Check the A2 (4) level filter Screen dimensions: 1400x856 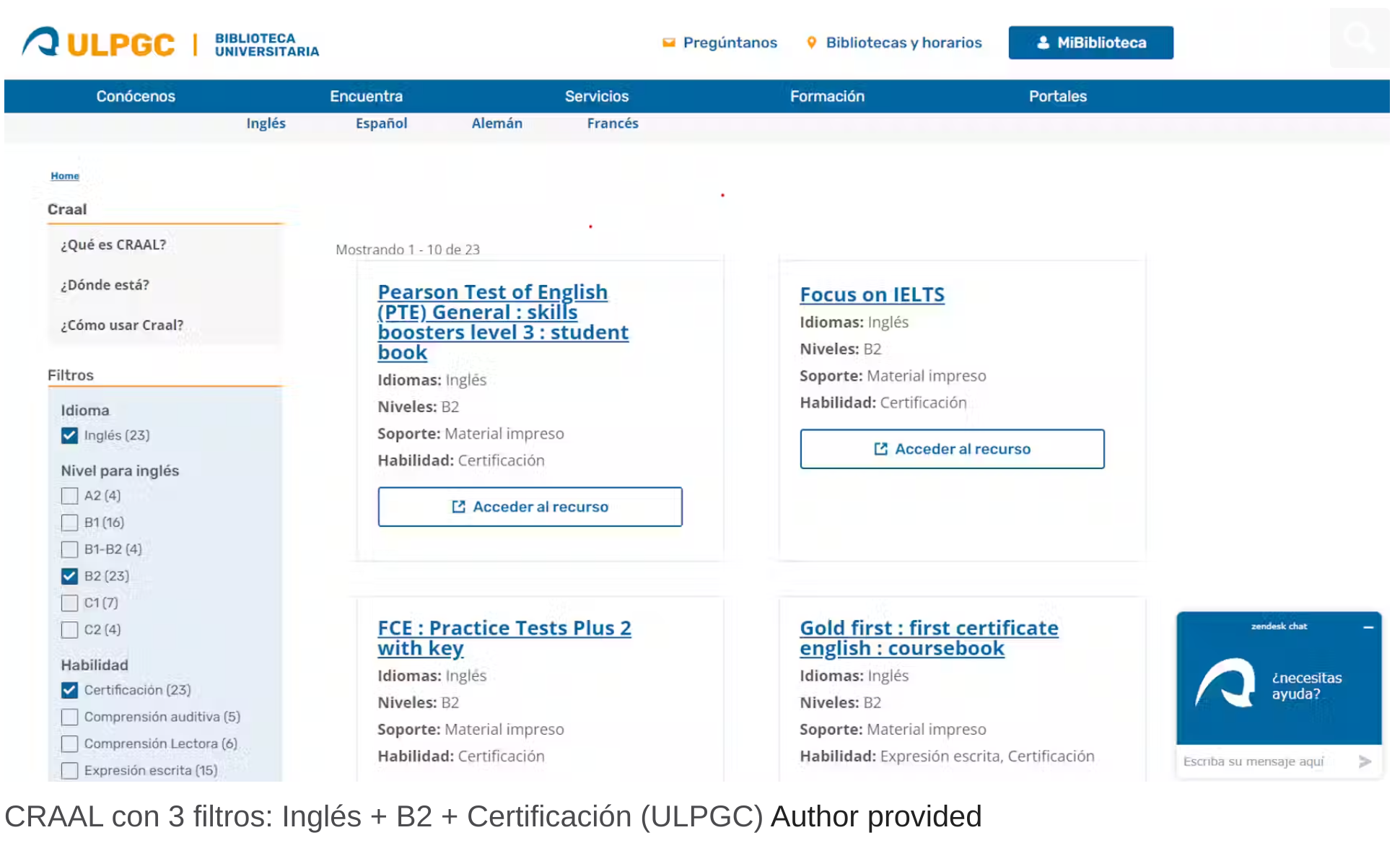coord(69,496)
